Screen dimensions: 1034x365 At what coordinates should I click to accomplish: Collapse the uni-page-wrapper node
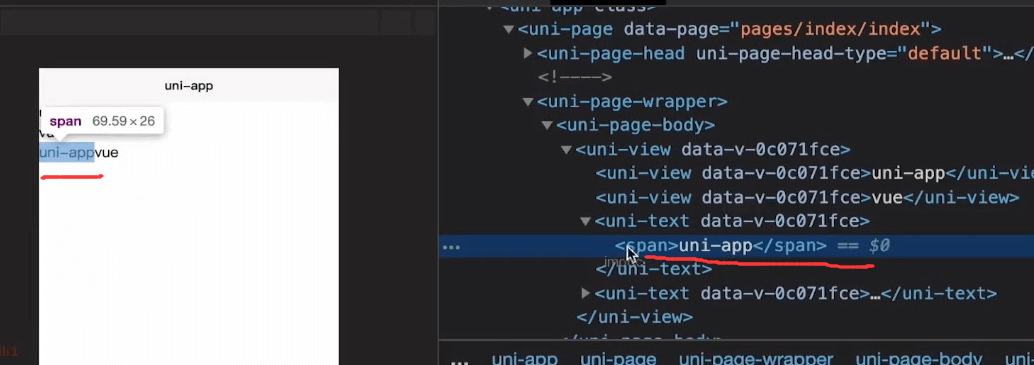click(x=528, y=101)
